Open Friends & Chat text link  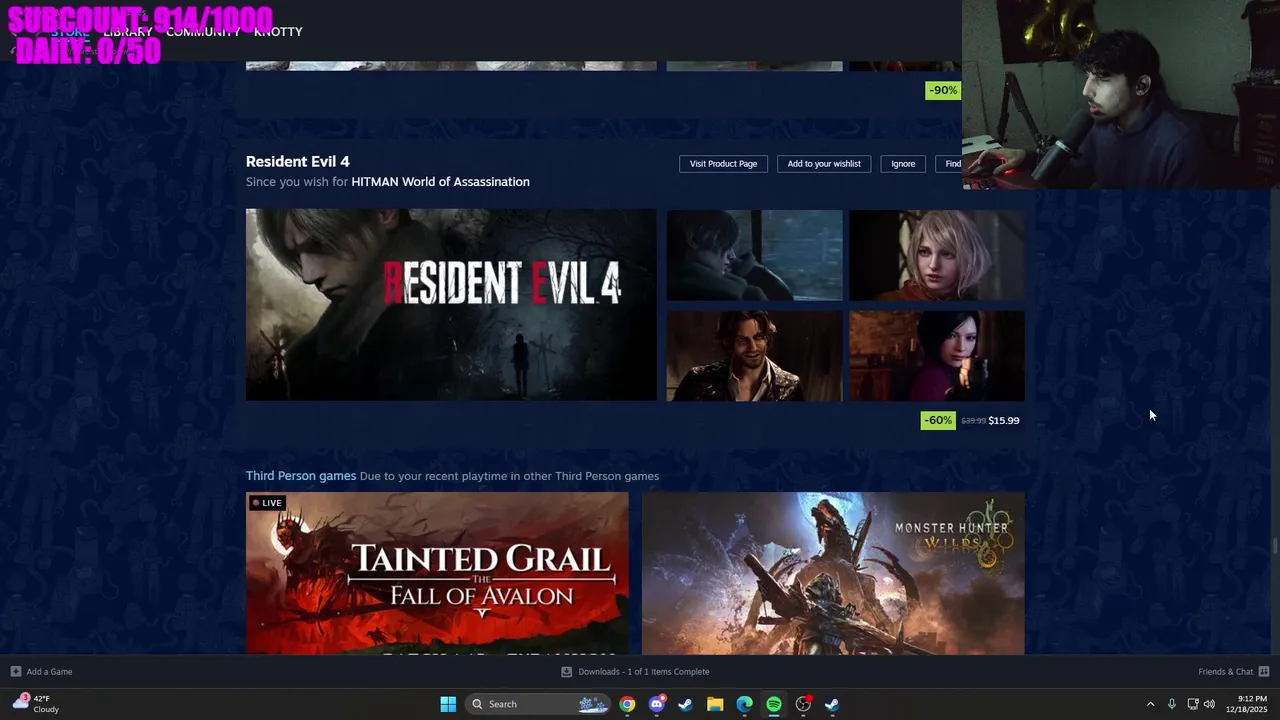click(1225, 672)
